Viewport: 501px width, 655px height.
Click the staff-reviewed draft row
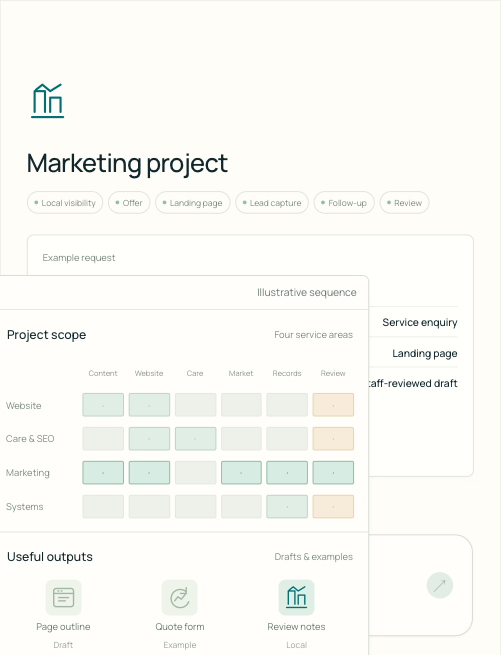point(413,383)
